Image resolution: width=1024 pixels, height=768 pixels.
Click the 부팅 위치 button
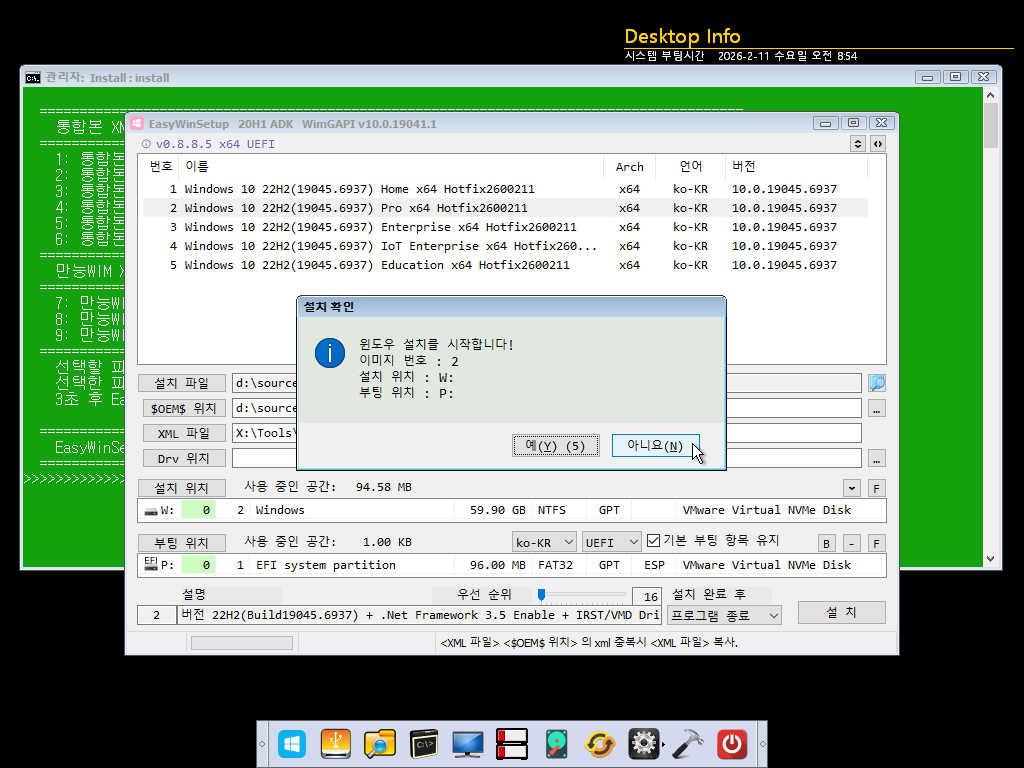(182, 543)
